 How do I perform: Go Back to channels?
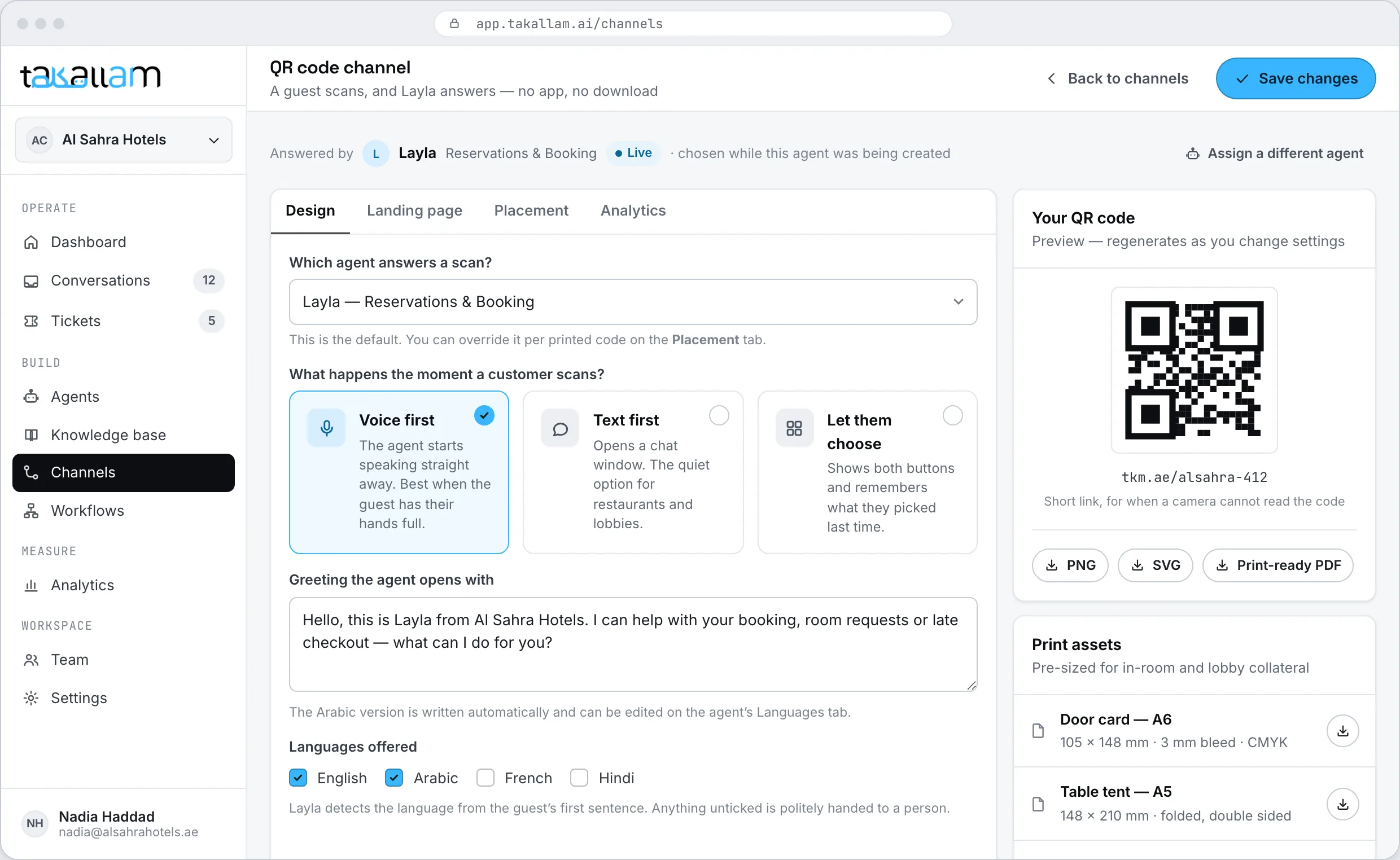point(1118,78)
